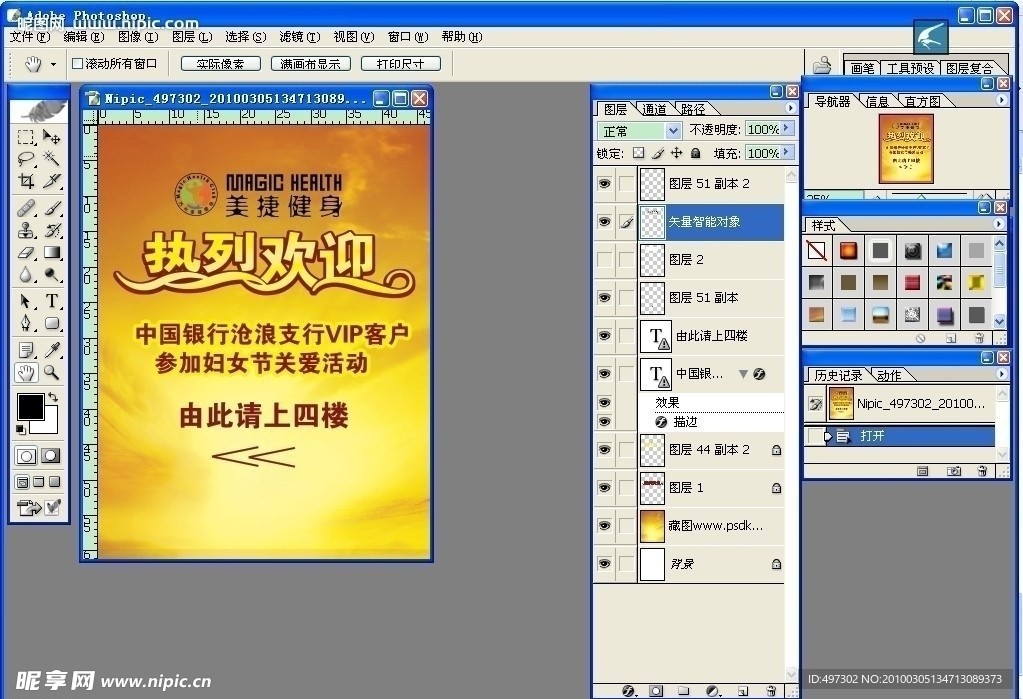Viewport: 1023px width, 699px height.
Task: Enable scroll all windows checkbox
Action: [x=77, y=63]
